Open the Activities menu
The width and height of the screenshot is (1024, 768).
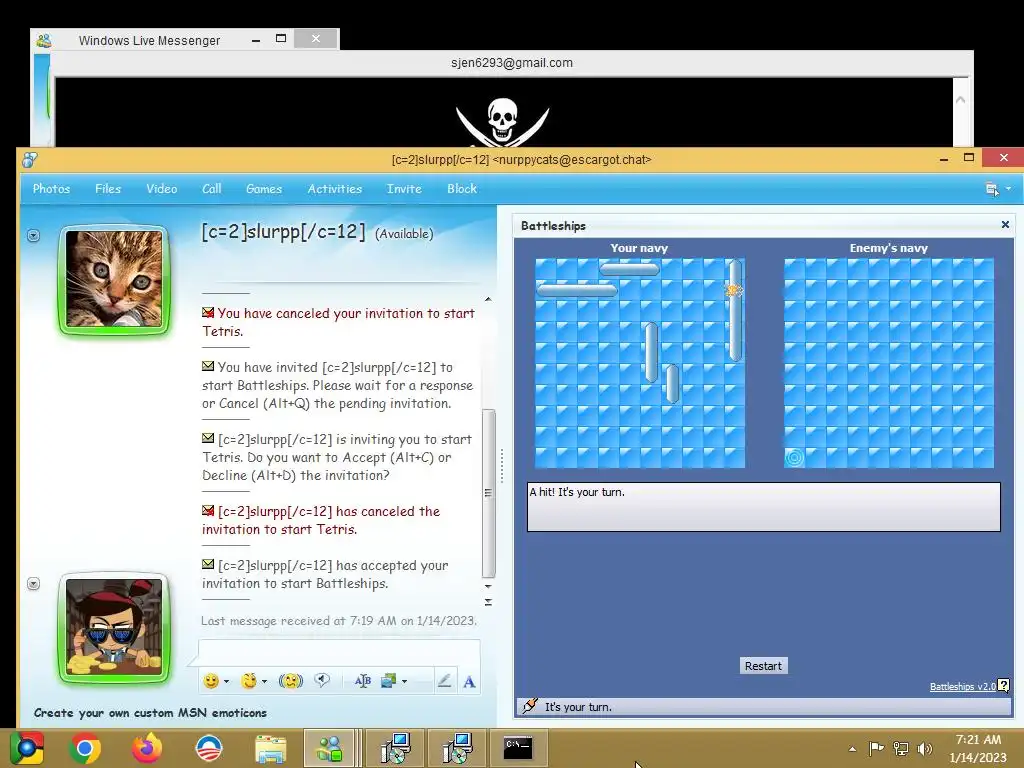pyautogui.click(x=334, y=189)
